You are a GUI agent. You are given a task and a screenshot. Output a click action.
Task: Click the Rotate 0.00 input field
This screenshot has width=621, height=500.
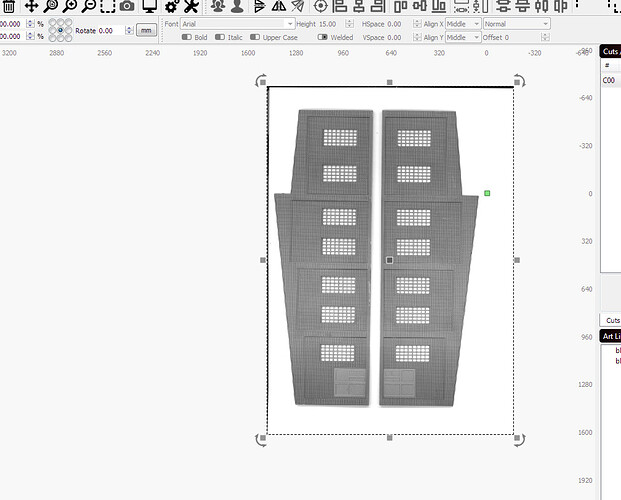tap(111, 31)
